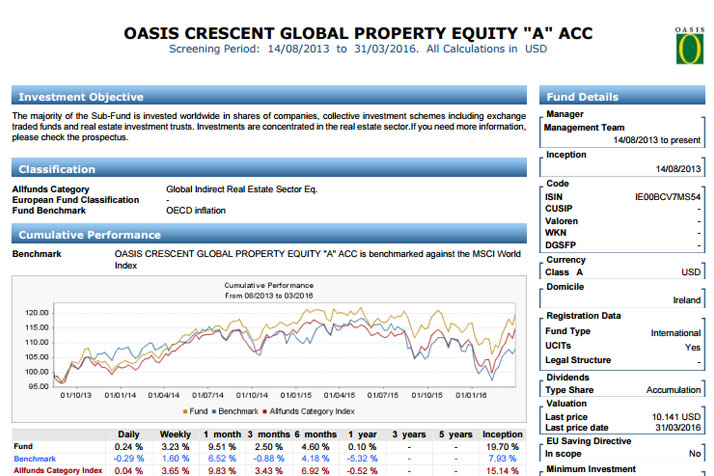Click the Allfunds Category Index row label in table

click(58, 471)
